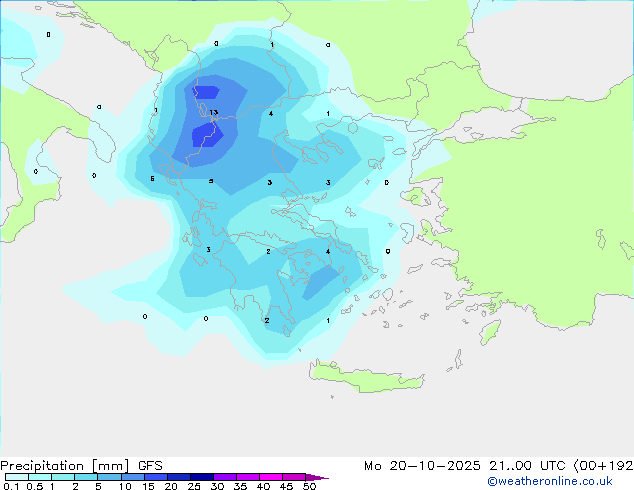Click the purple arrow end of legend

coord(317,477)
